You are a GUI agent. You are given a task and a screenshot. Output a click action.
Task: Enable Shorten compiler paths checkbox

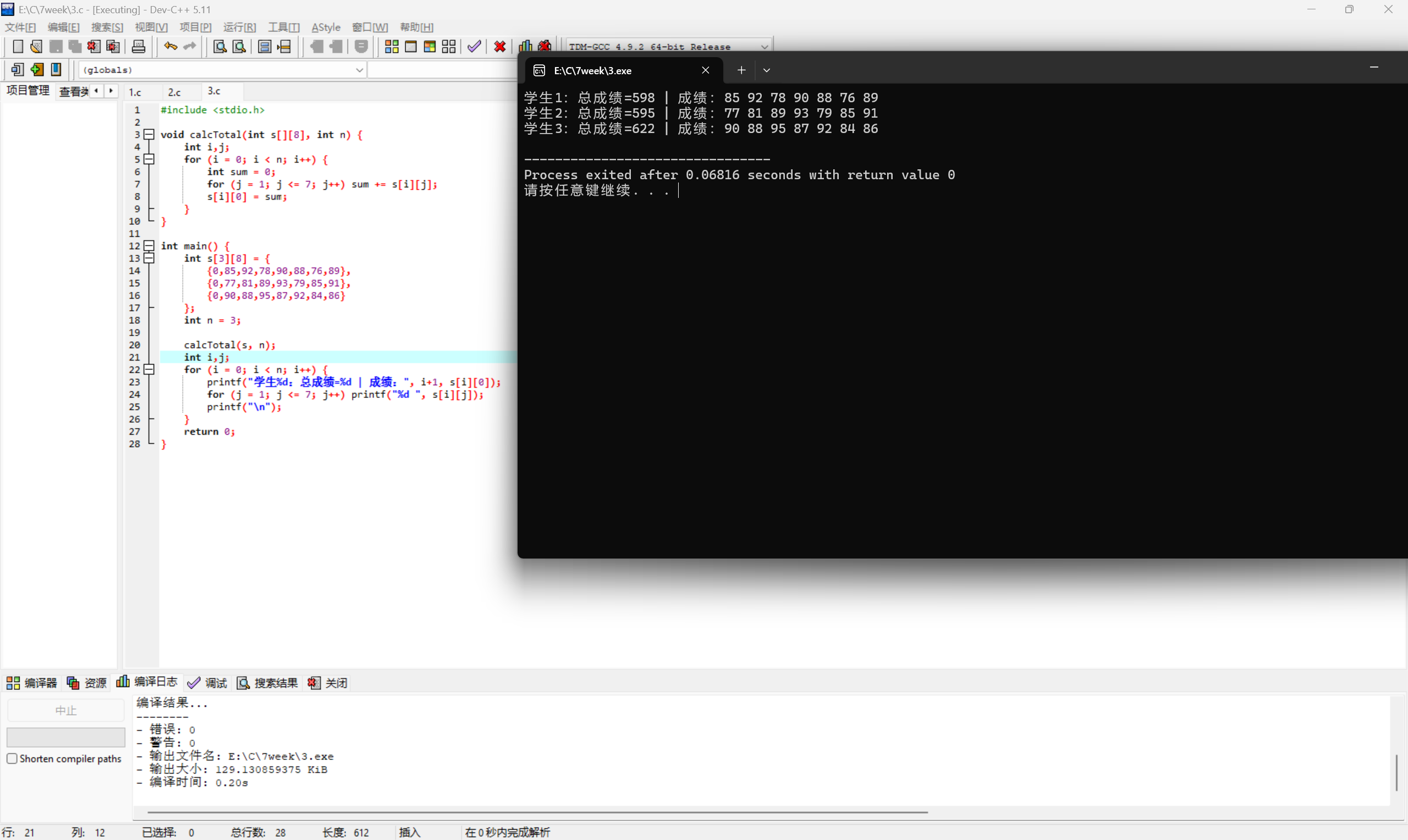(x=12, y=759)
